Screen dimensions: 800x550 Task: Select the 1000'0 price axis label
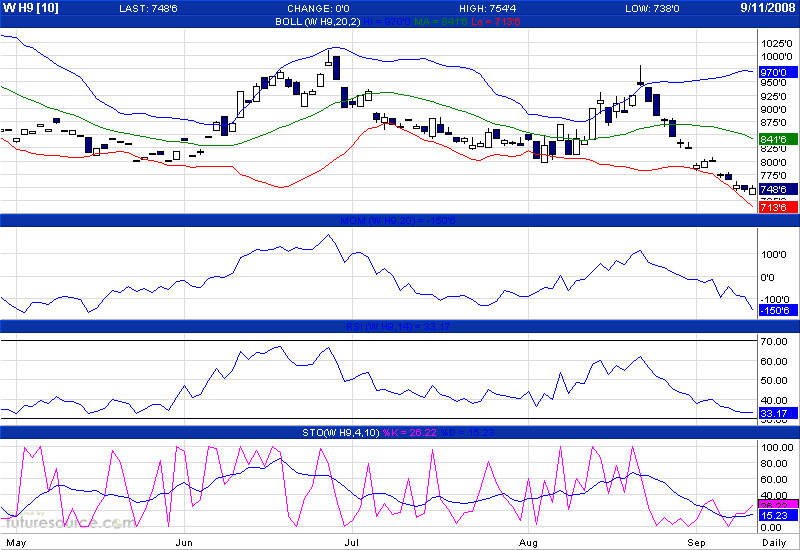777,57
